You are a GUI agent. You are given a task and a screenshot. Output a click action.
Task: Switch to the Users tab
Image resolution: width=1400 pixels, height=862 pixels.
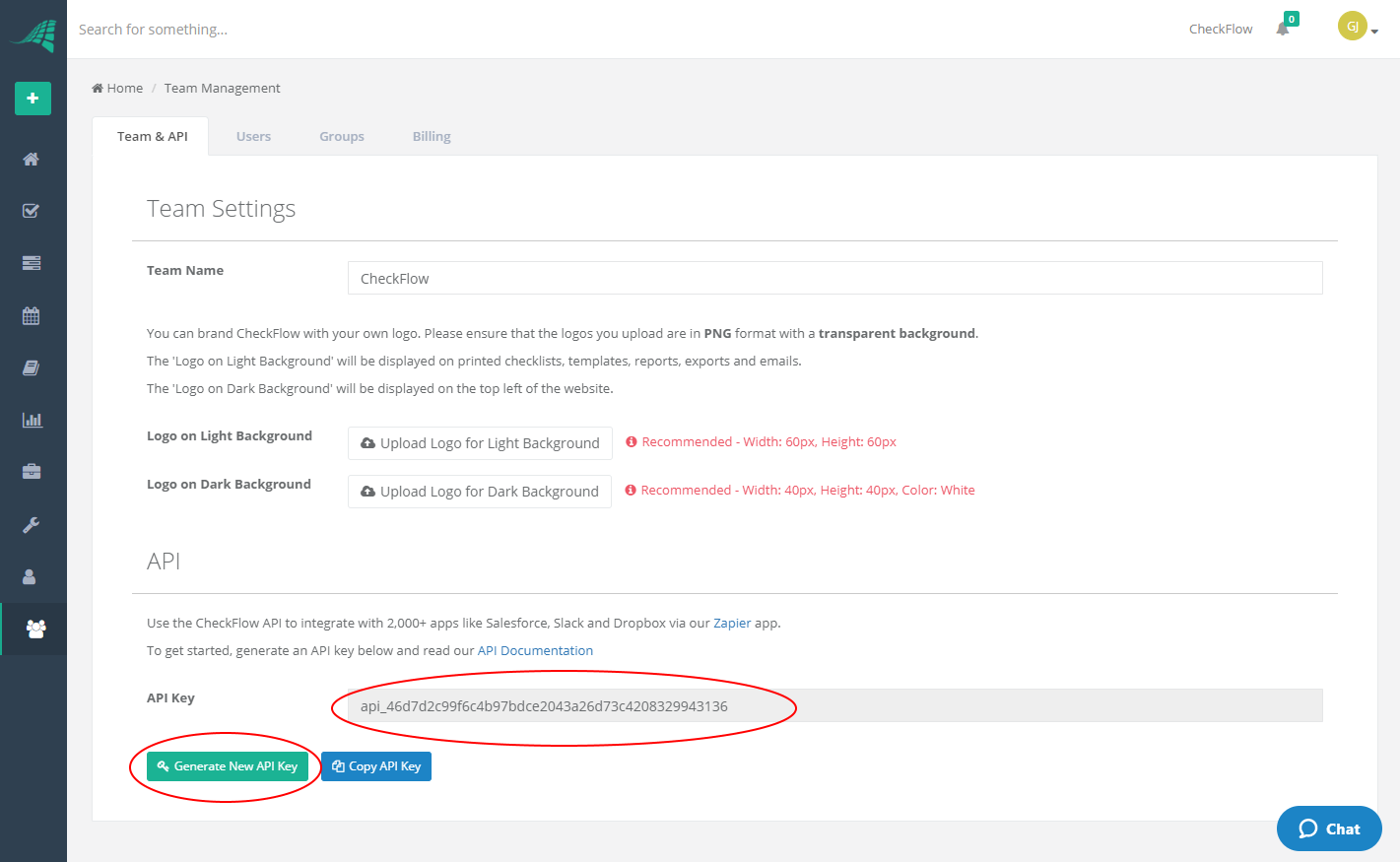[x=253, y=137]
